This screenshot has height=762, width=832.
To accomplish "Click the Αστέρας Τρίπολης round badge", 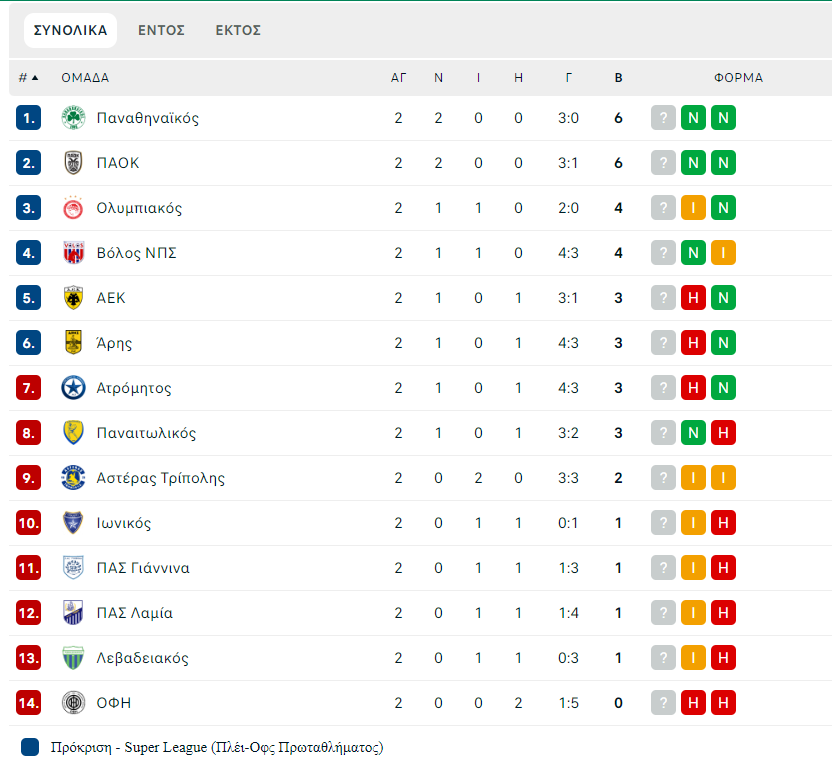I will pos(73,478).
